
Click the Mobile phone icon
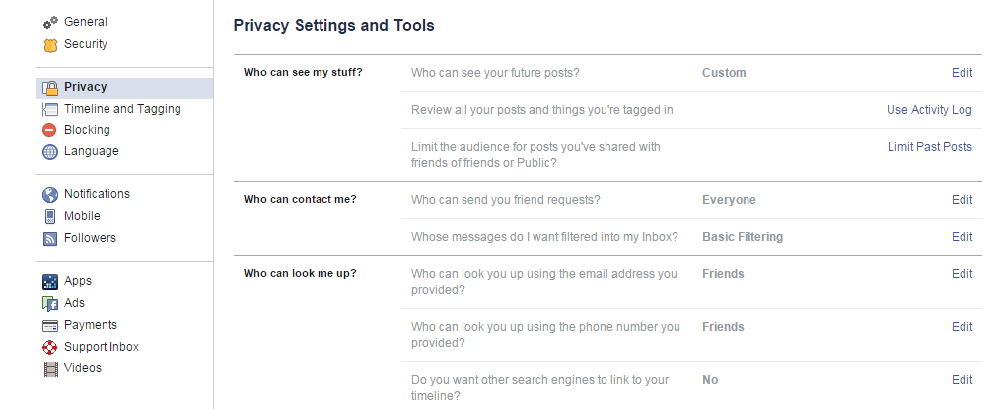coord(50,216)
